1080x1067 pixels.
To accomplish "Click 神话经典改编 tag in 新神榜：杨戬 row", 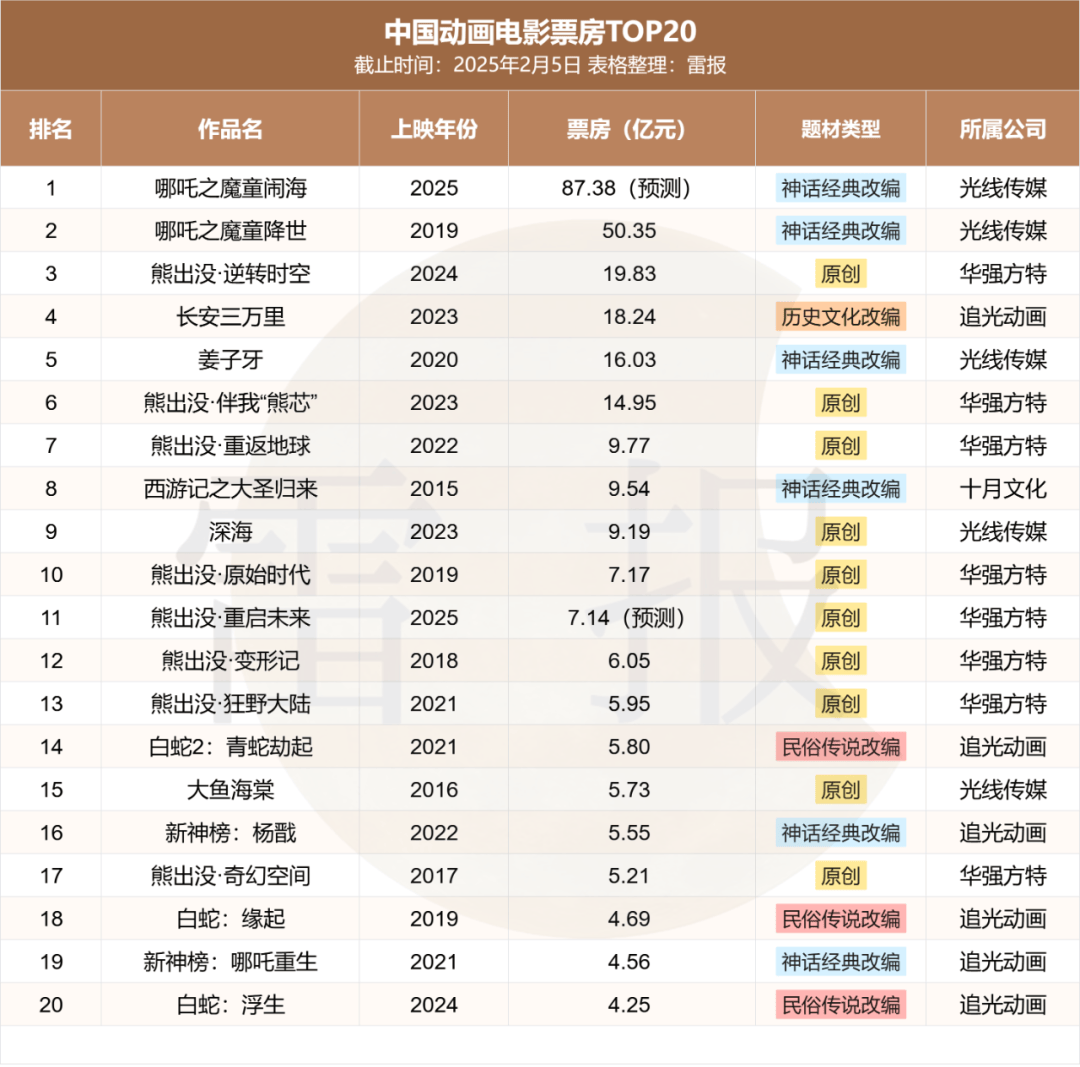I will pyautogui.click(x=840, y=833).
